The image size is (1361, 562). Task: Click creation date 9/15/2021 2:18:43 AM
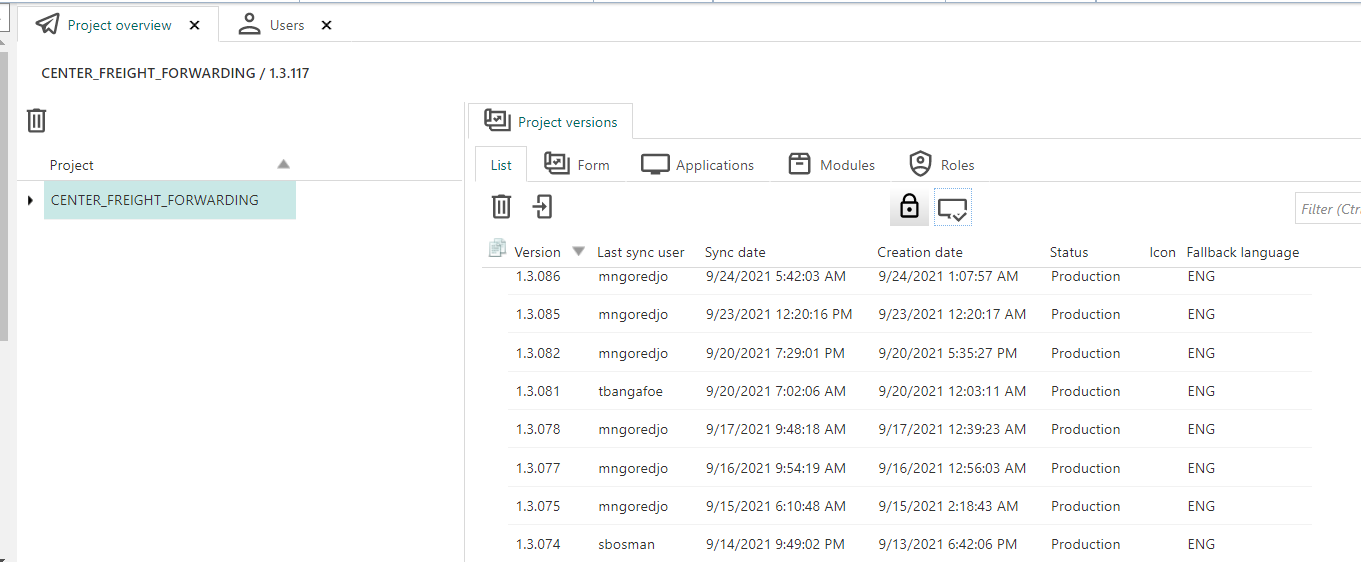coord(948,506)
